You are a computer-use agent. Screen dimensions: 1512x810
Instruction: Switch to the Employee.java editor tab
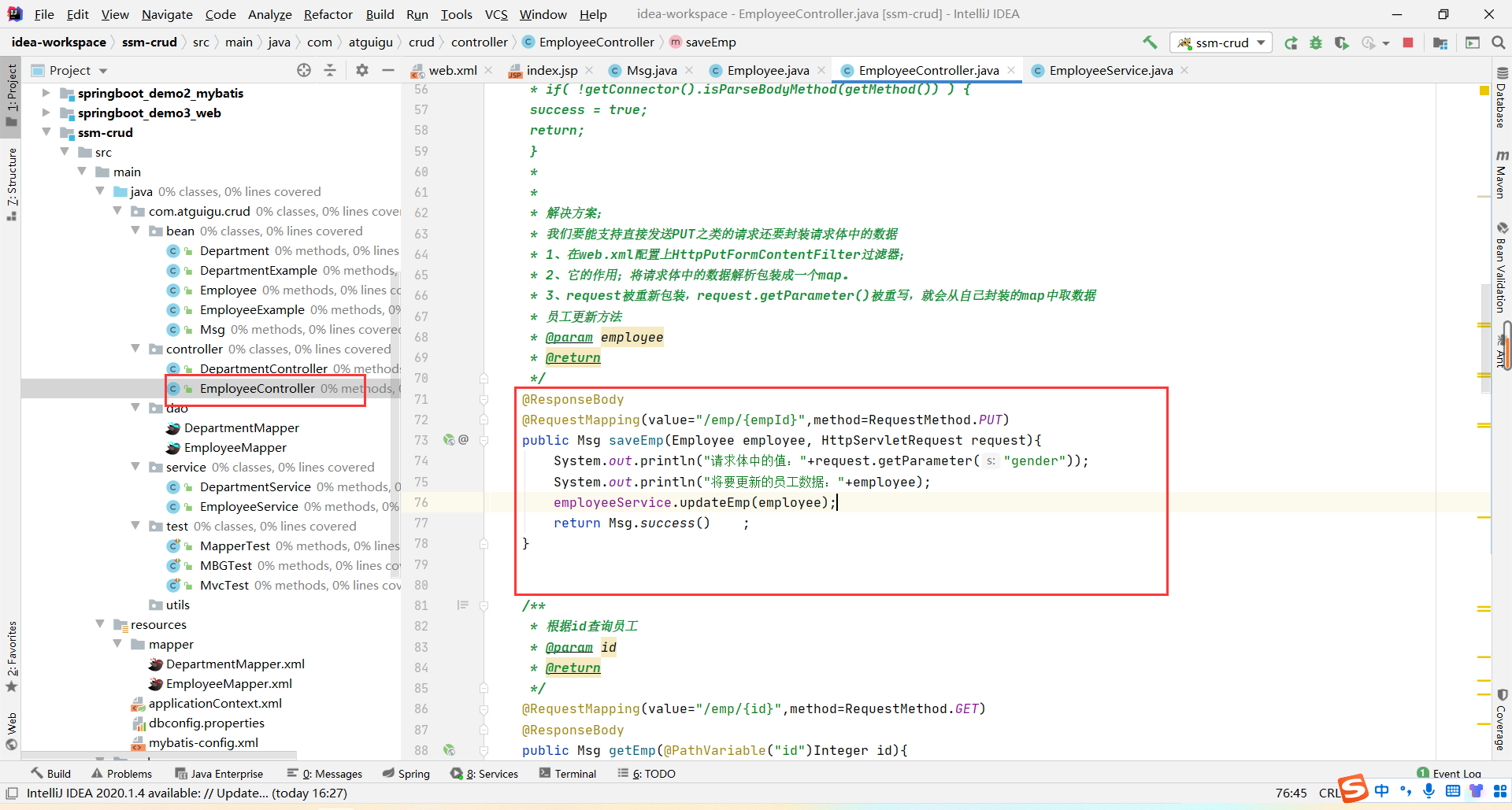coord(767,71)
